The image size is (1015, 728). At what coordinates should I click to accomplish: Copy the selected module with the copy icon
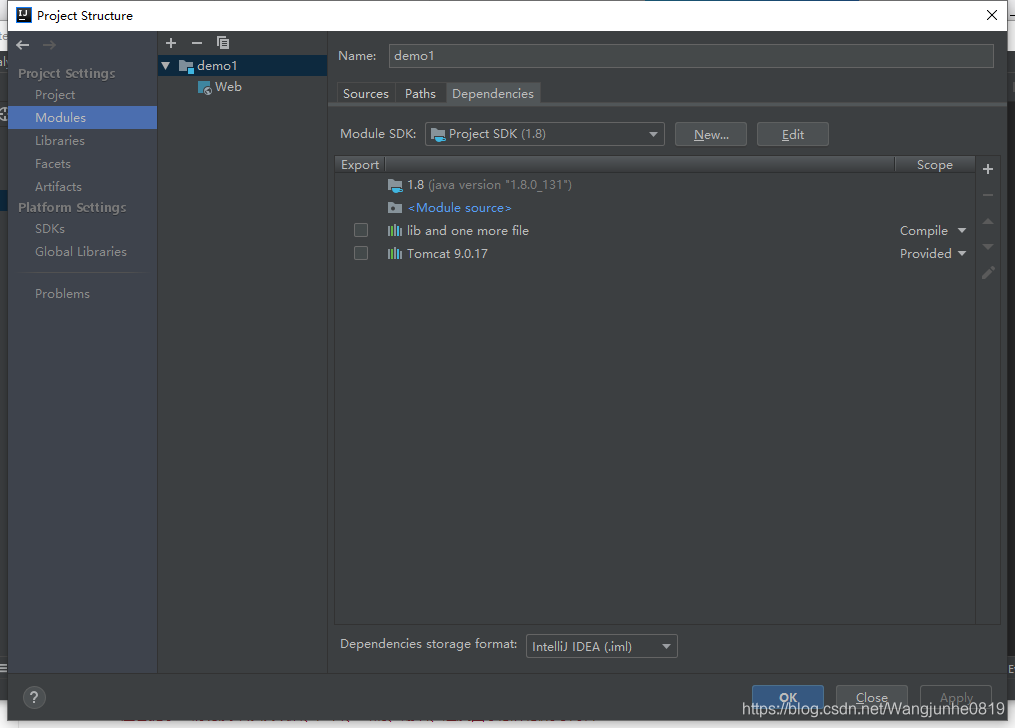[223, 43]
